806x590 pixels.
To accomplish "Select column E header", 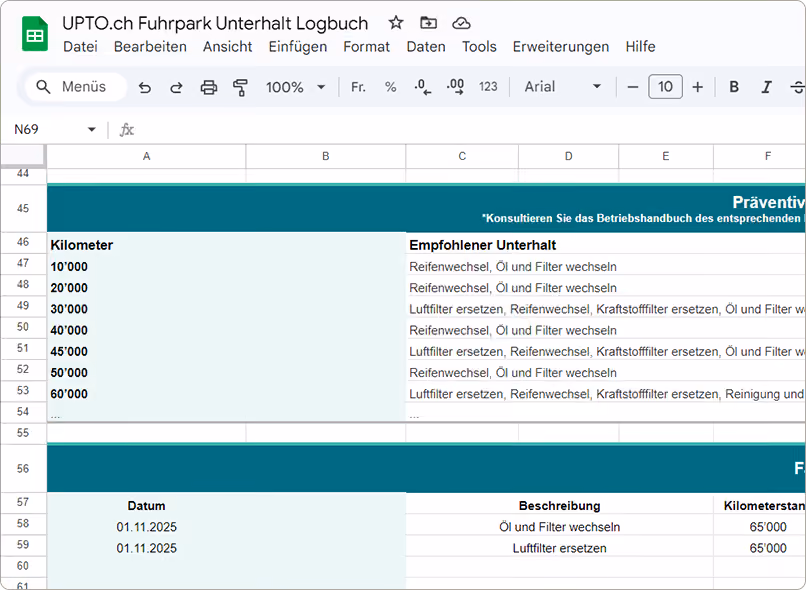I will 666,156.
